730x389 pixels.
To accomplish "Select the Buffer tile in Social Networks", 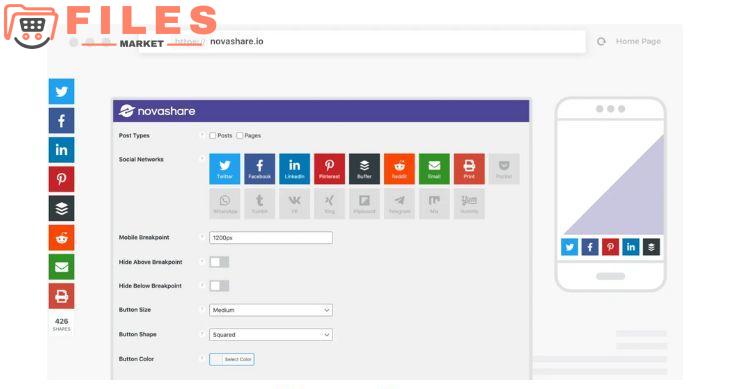I will [365, 169].
